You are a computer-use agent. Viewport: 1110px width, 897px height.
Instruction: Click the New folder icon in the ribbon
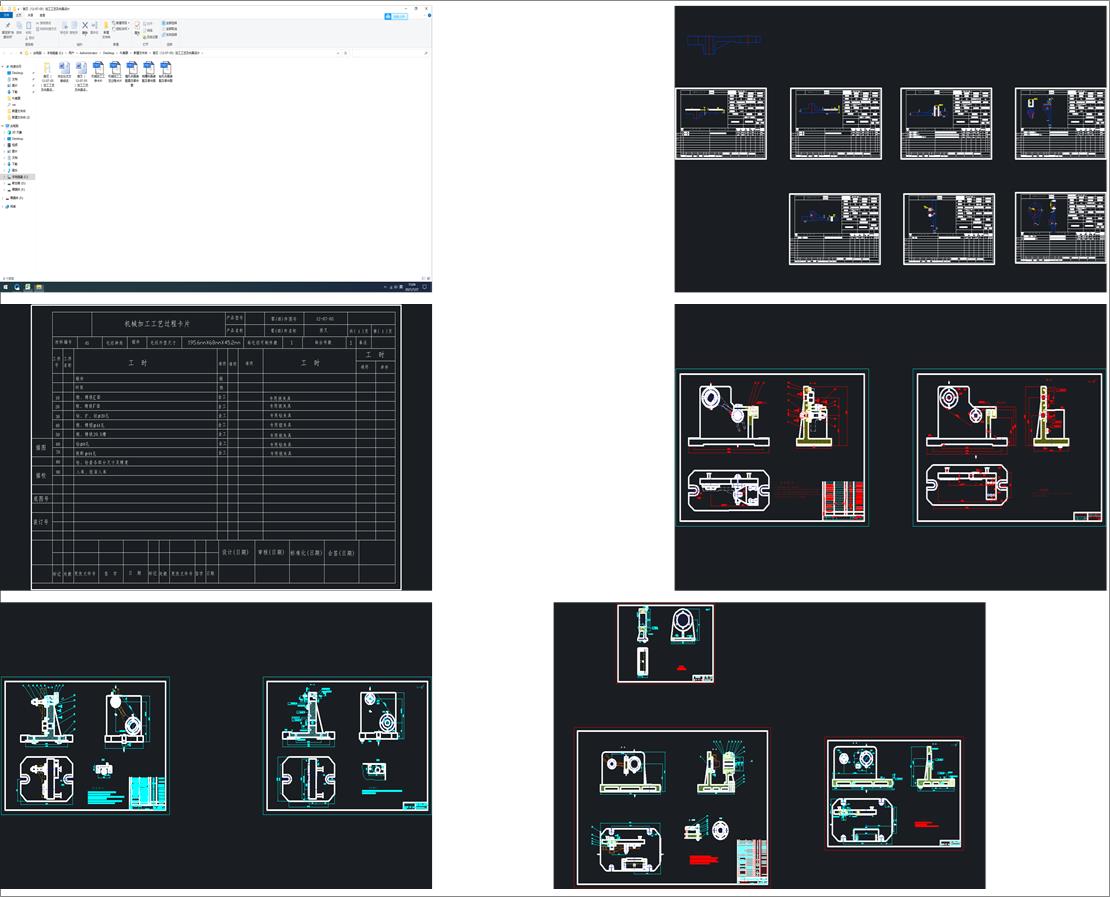pos(106,29)
